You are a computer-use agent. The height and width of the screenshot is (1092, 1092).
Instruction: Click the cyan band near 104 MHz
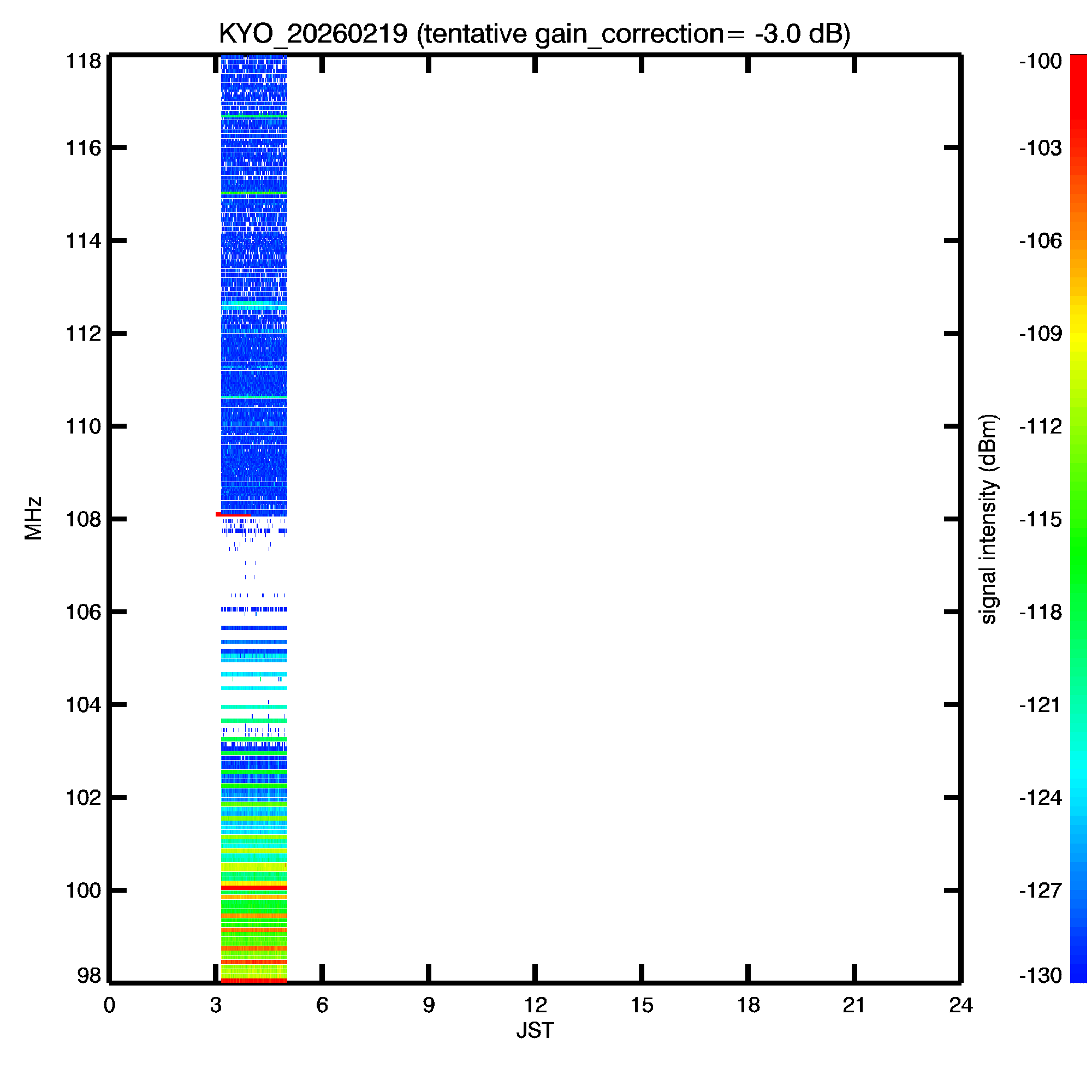coord(254,707)
